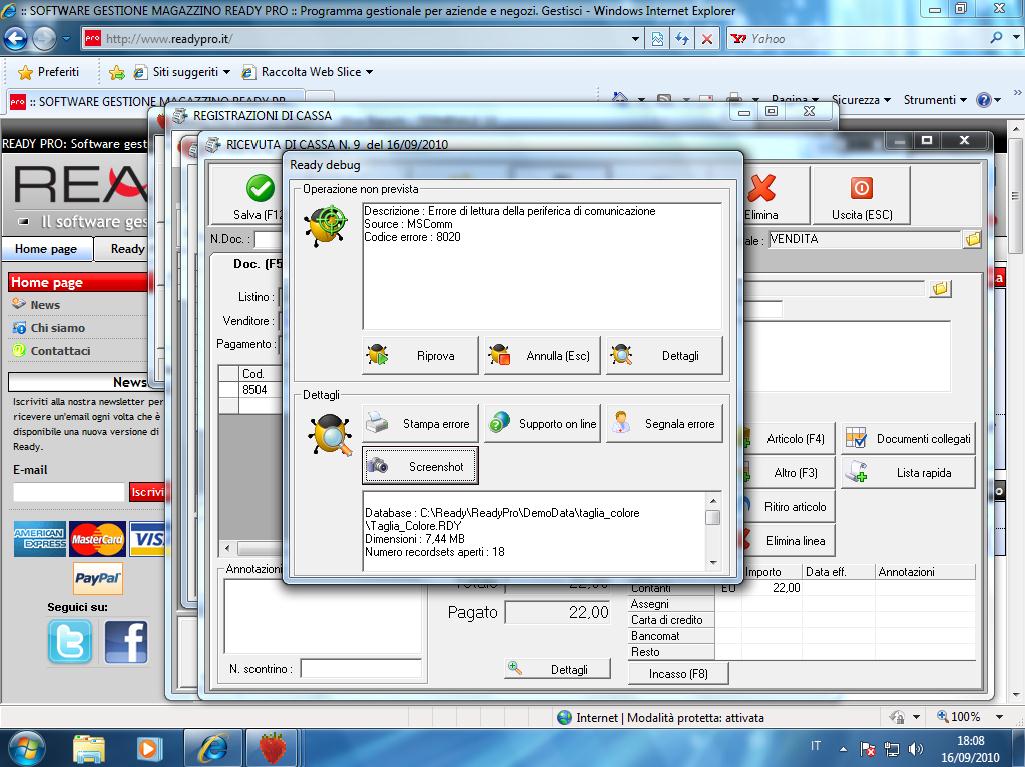Screen dimensions: 1025x767
Task: Open Siti suggeriti dropdown
Action: pyautogui.click(x=182, y=72)
